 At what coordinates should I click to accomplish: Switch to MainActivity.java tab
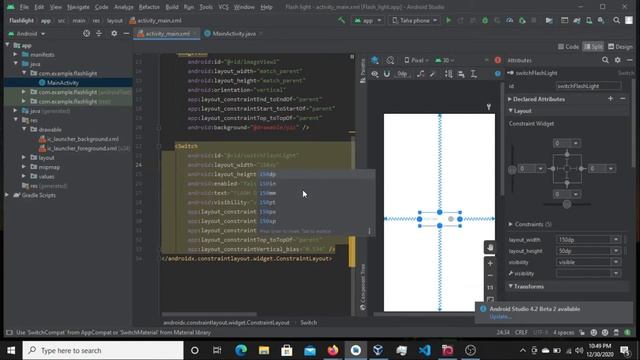pyautogui.click(x=233, y=34)
